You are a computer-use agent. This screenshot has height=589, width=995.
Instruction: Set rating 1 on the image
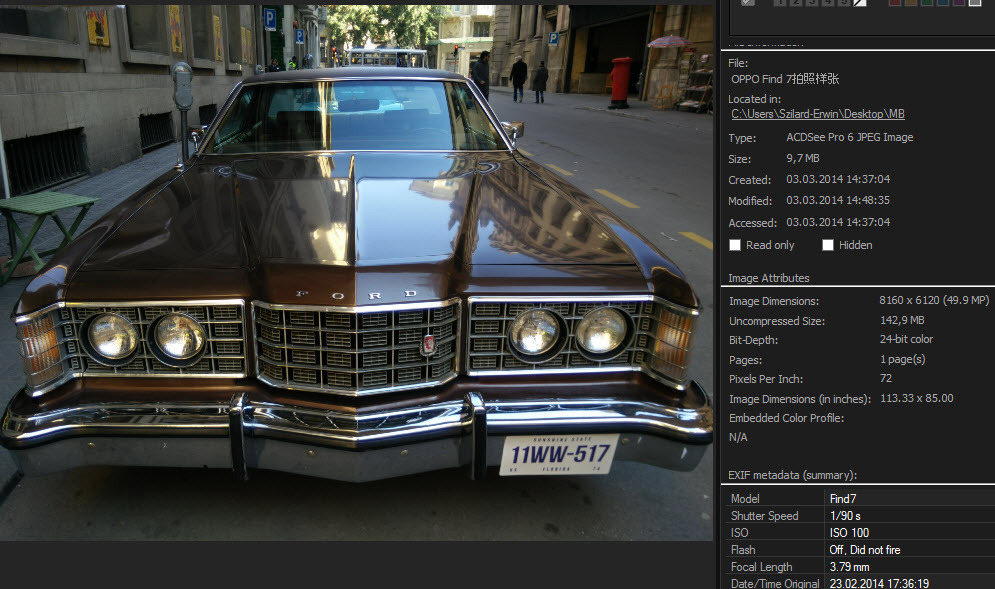click(x=780, y=3)
